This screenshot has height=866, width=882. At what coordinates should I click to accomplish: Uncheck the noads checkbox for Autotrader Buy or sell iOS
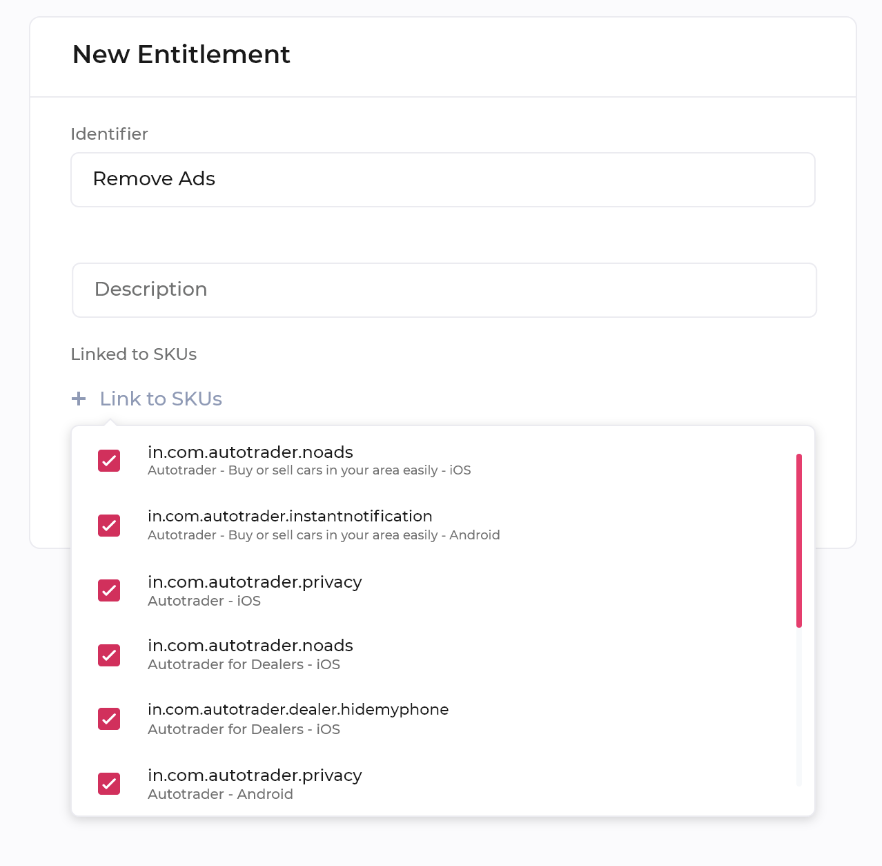(109, 460)
